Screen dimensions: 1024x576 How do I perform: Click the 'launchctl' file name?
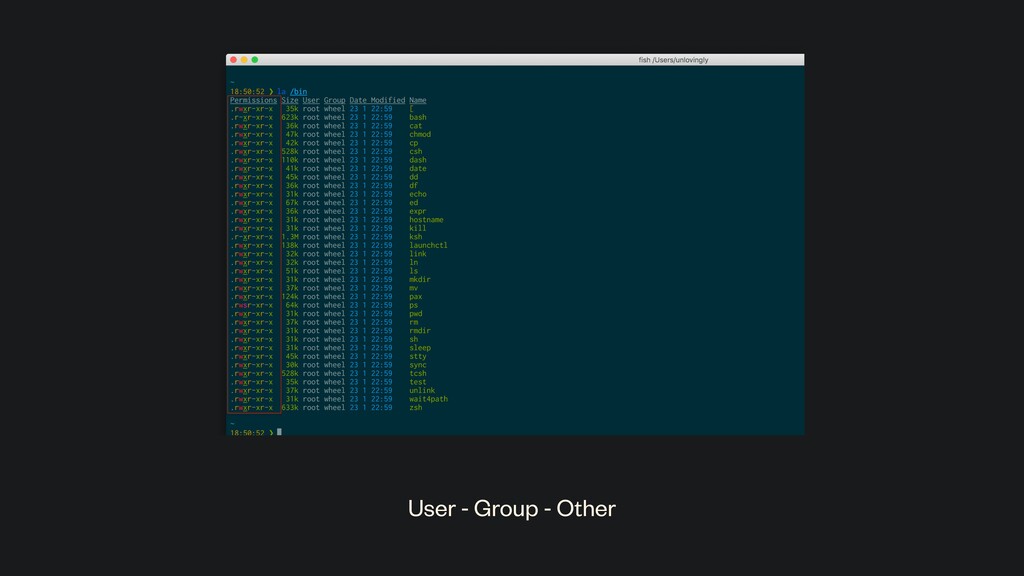[428, 245]
